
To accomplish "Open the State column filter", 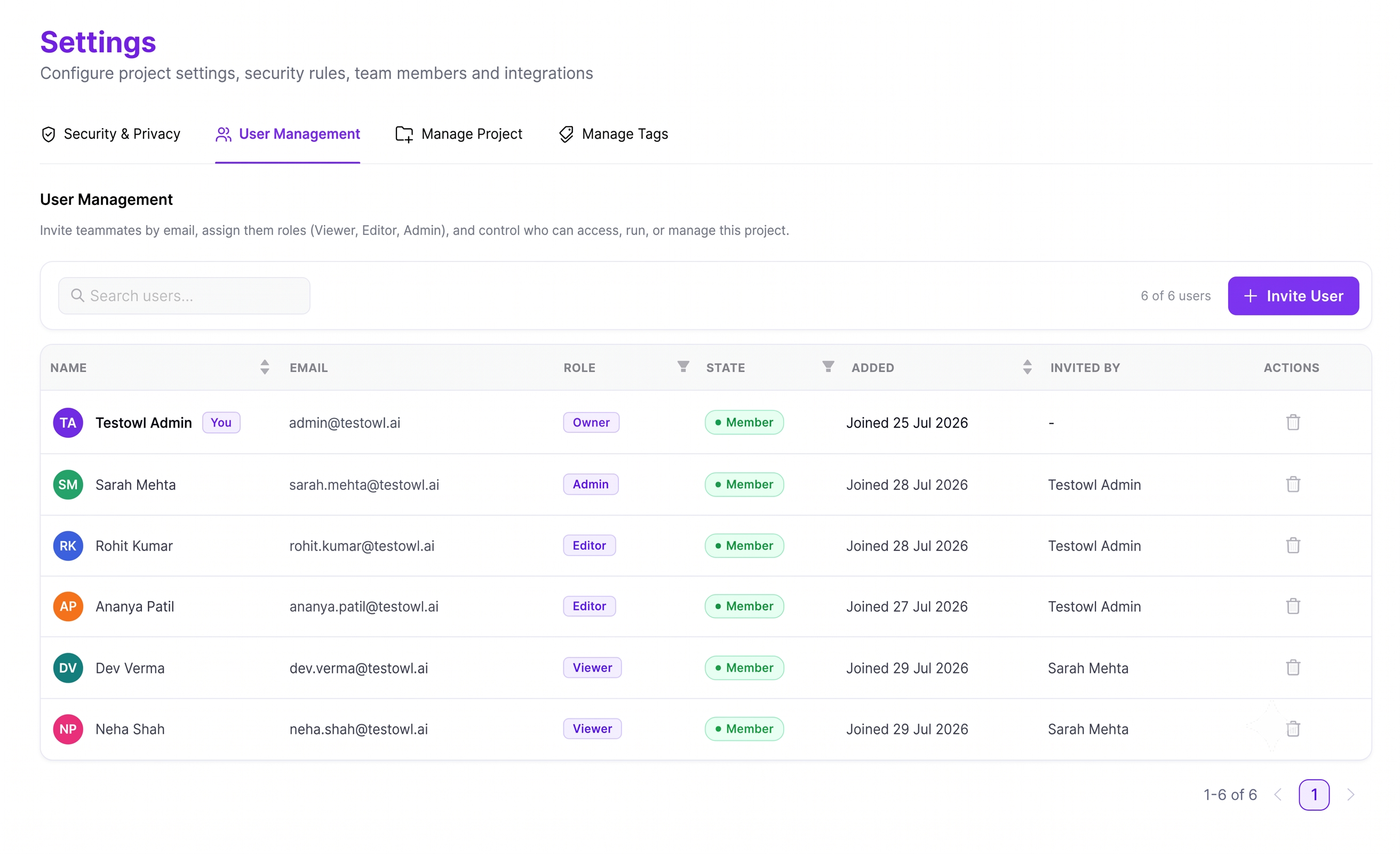I will point(828,366).
